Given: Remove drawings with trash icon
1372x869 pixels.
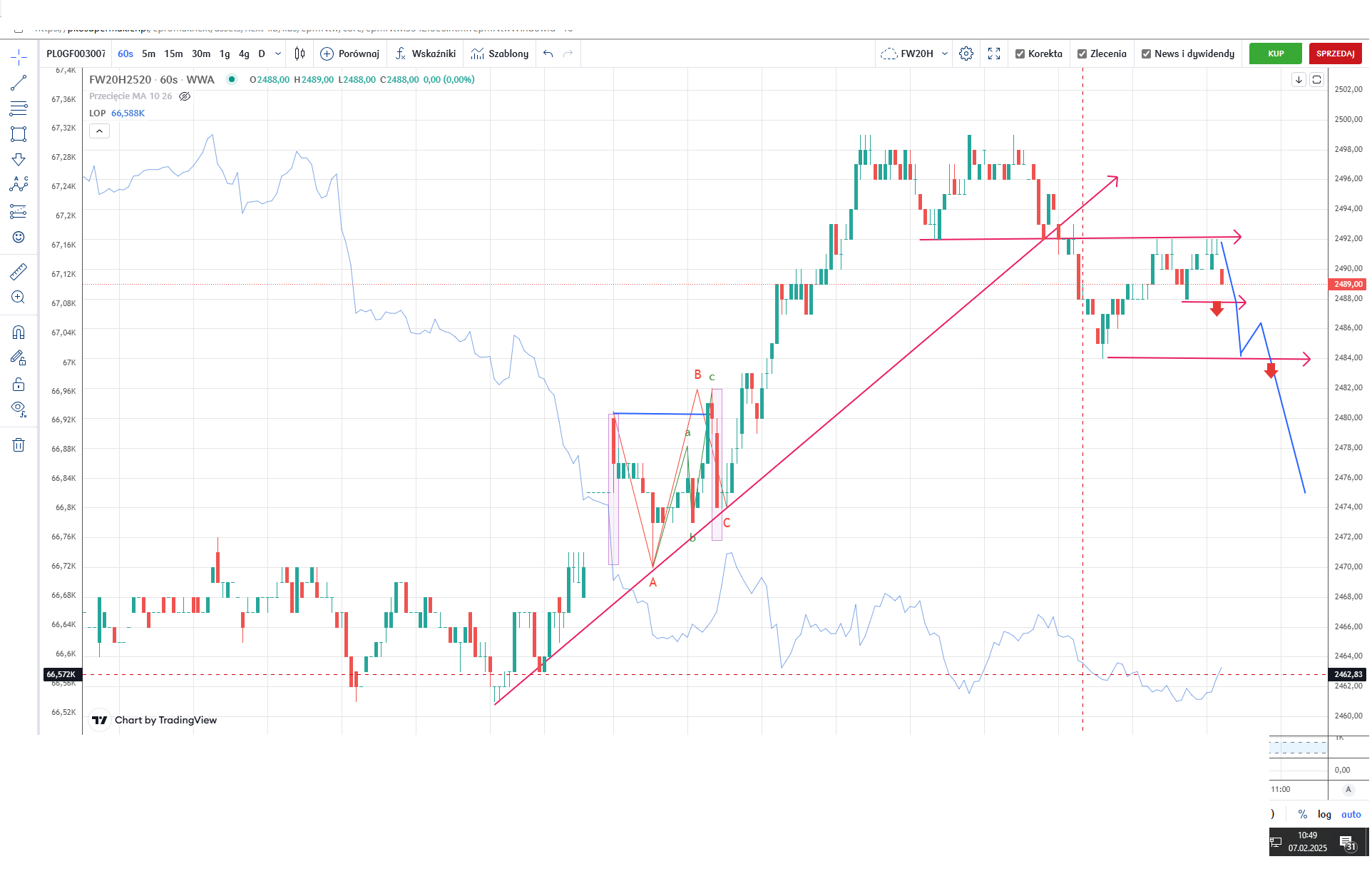Looking at the screenshot, I should point(19,445).
